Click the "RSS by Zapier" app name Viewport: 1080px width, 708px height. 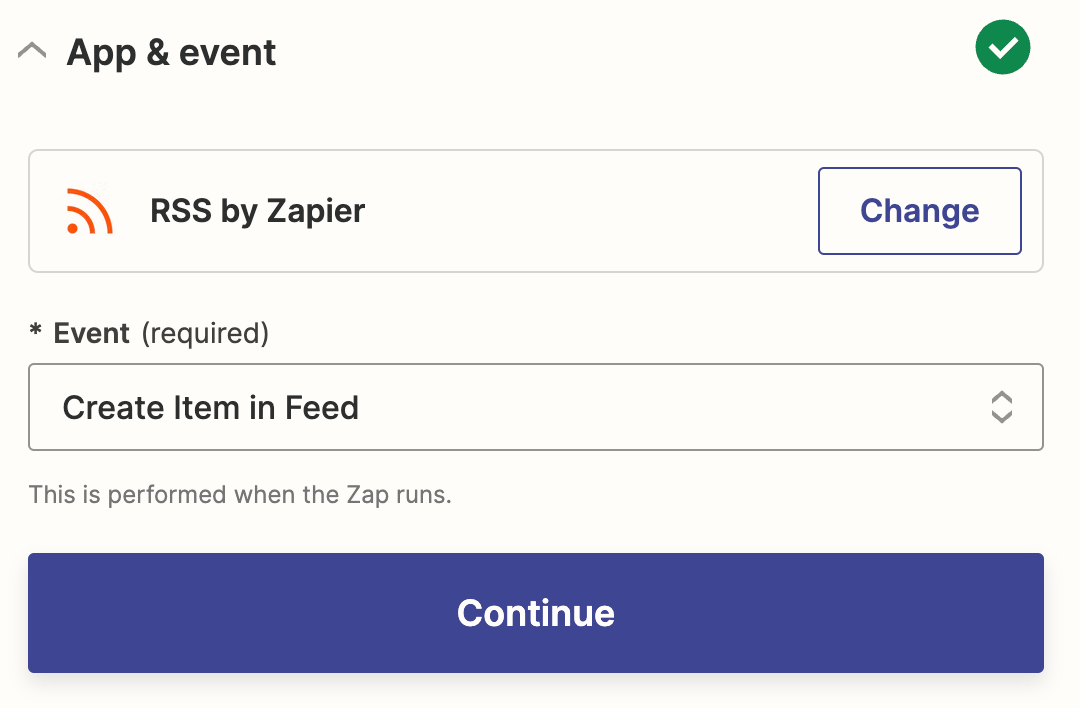click(257, 211)
